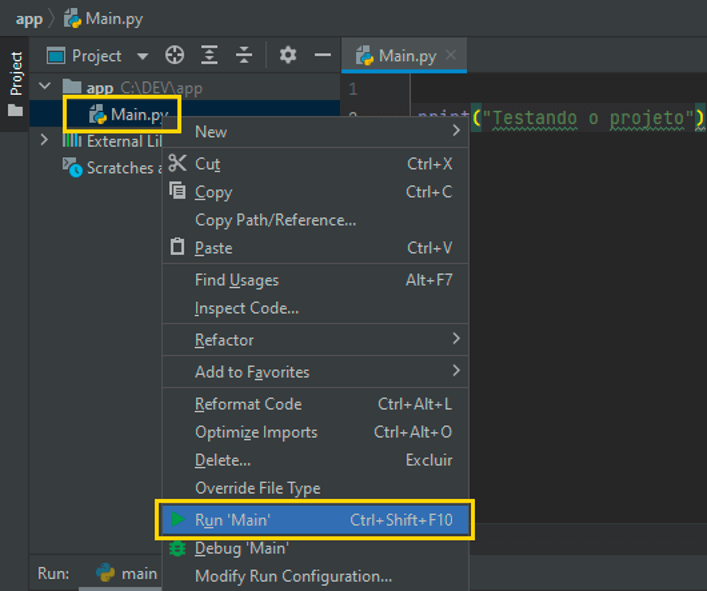The height and width of the screenshot is (591, 707).
Task: Click the C:\DEV\app path text
Action: [x=161, y=88]
